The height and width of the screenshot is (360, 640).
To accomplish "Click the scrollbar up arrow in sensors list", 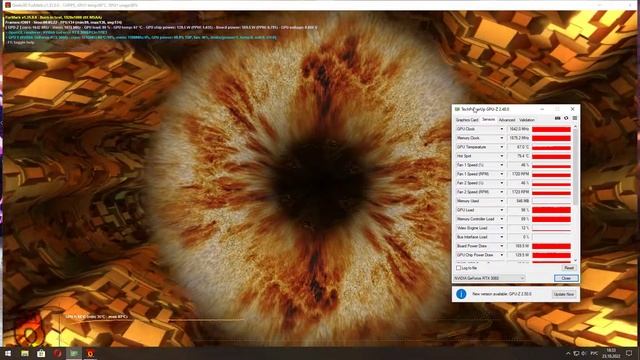I will [x=576, y=127].
